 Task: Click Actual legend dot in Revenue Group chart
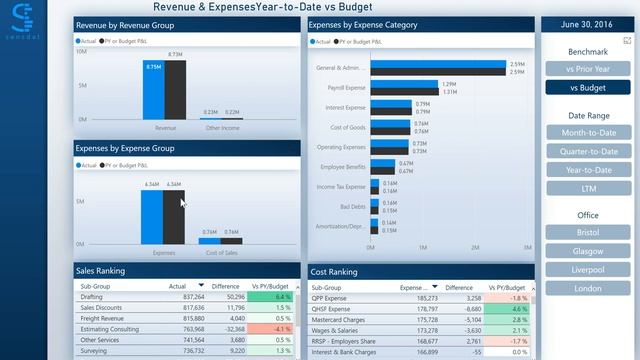click(x=78, y=41)
